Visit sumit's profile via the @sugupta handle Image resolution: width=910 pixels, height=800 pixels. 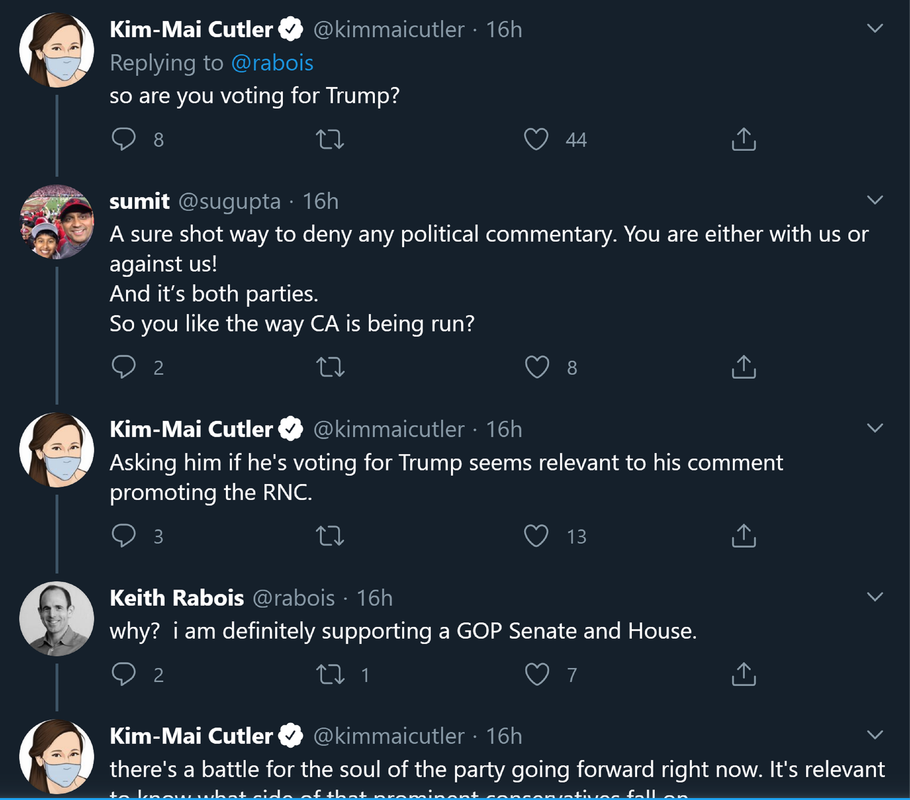(229, 201)
